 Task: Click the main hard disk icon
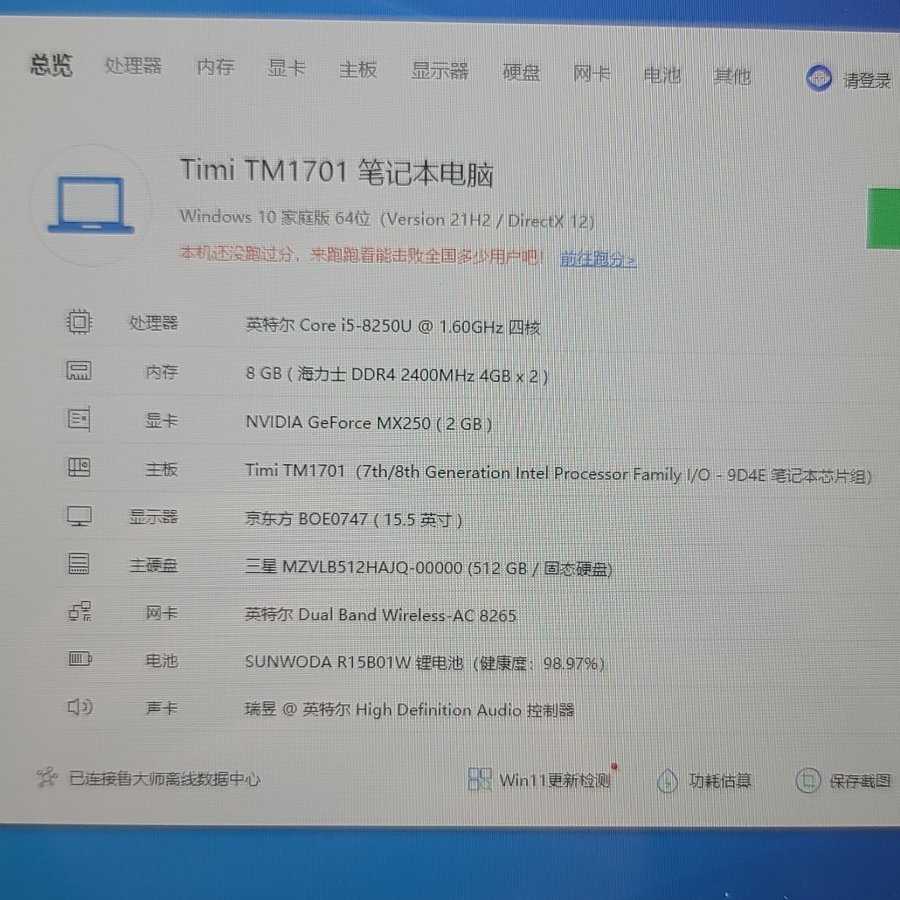79,564
